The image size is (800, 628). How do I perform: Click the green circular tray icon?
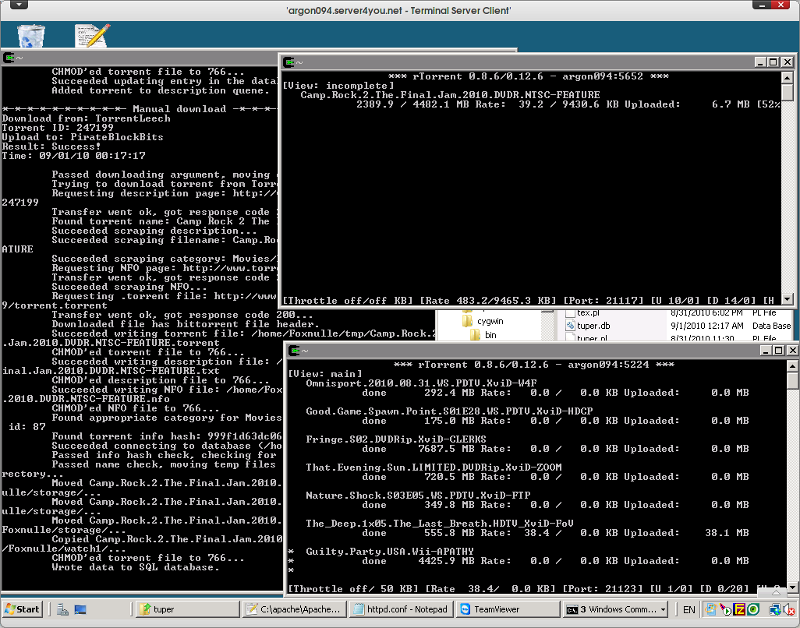753,609
